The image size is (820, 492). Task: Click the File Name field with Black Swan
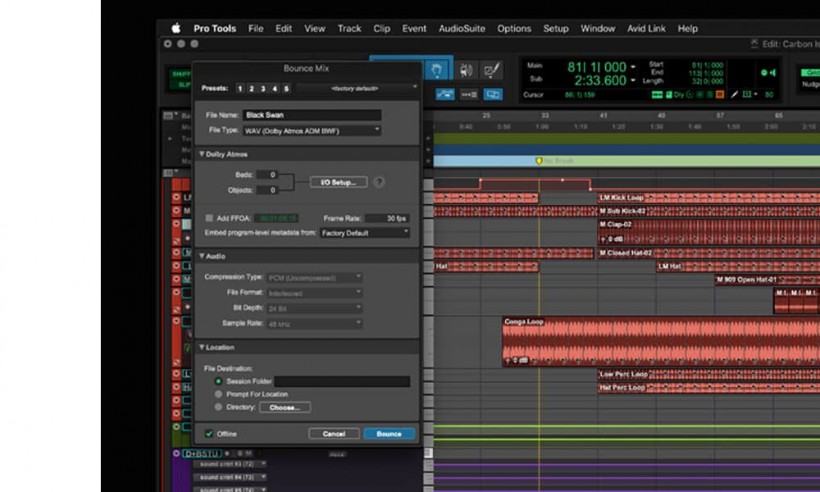click(312, 115)
